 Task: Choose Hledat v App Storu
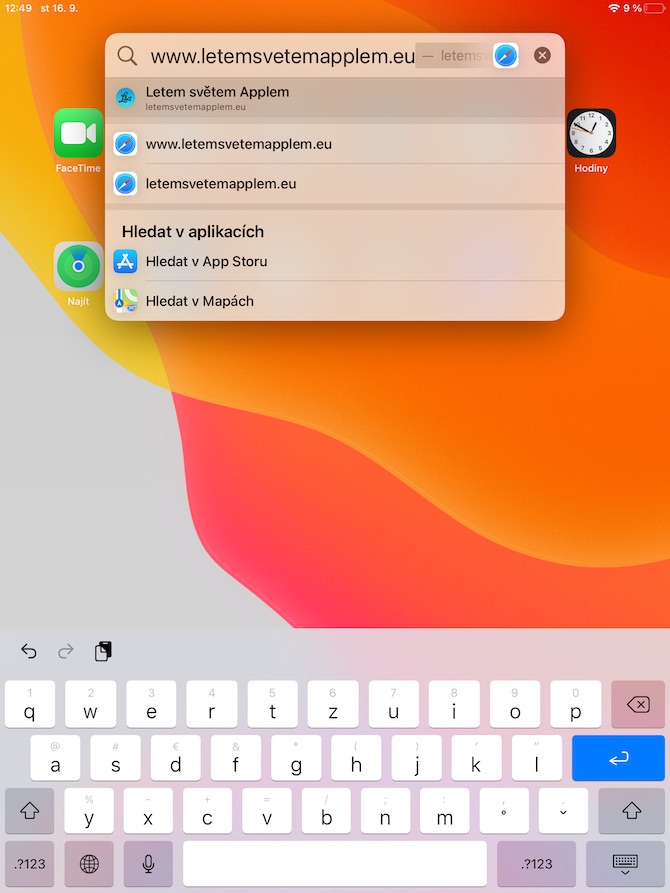335,261
